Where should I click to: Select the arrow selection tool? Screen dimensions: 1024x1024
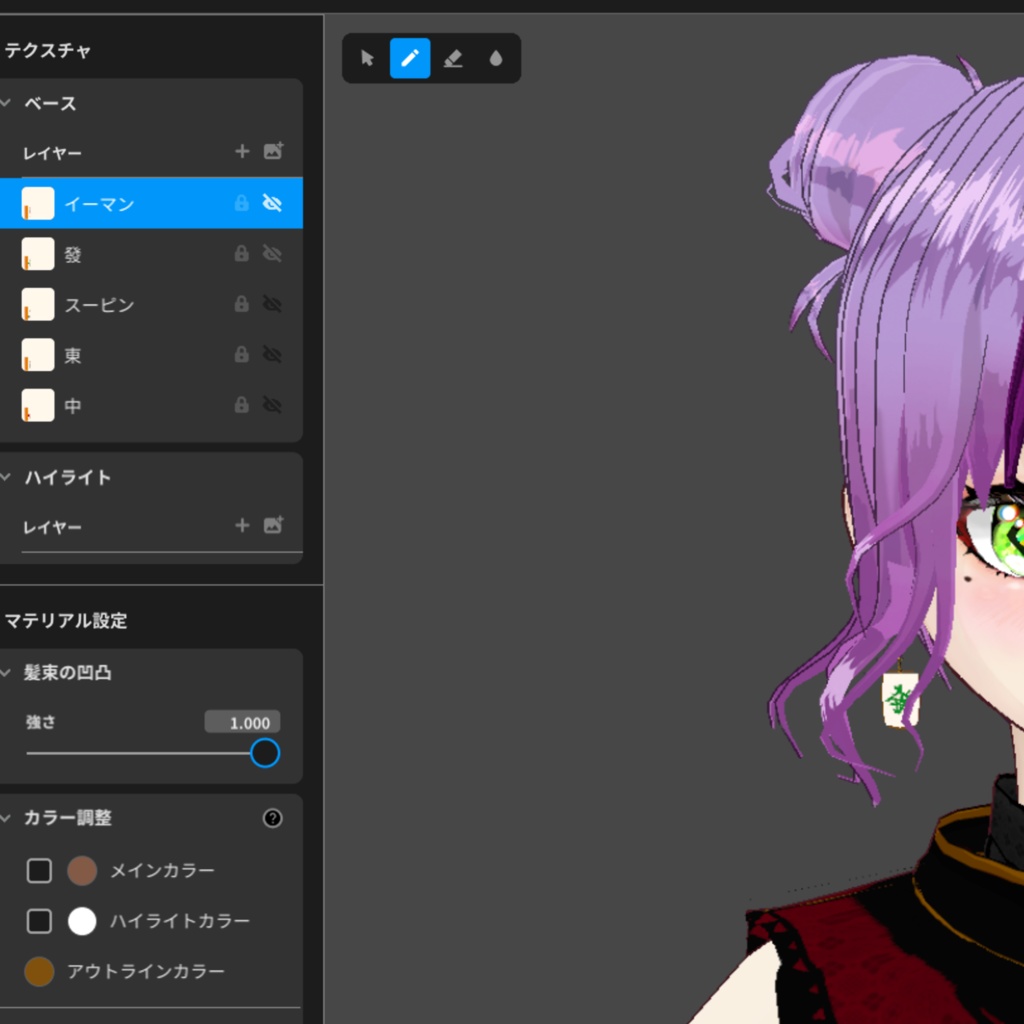[x=367, y=58]
